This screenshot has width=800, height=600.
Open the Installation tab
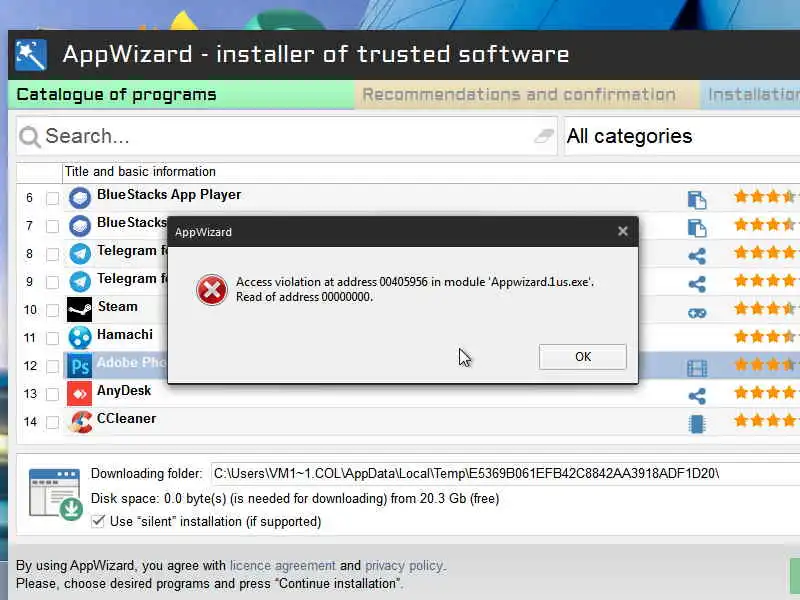click(750, 95)
